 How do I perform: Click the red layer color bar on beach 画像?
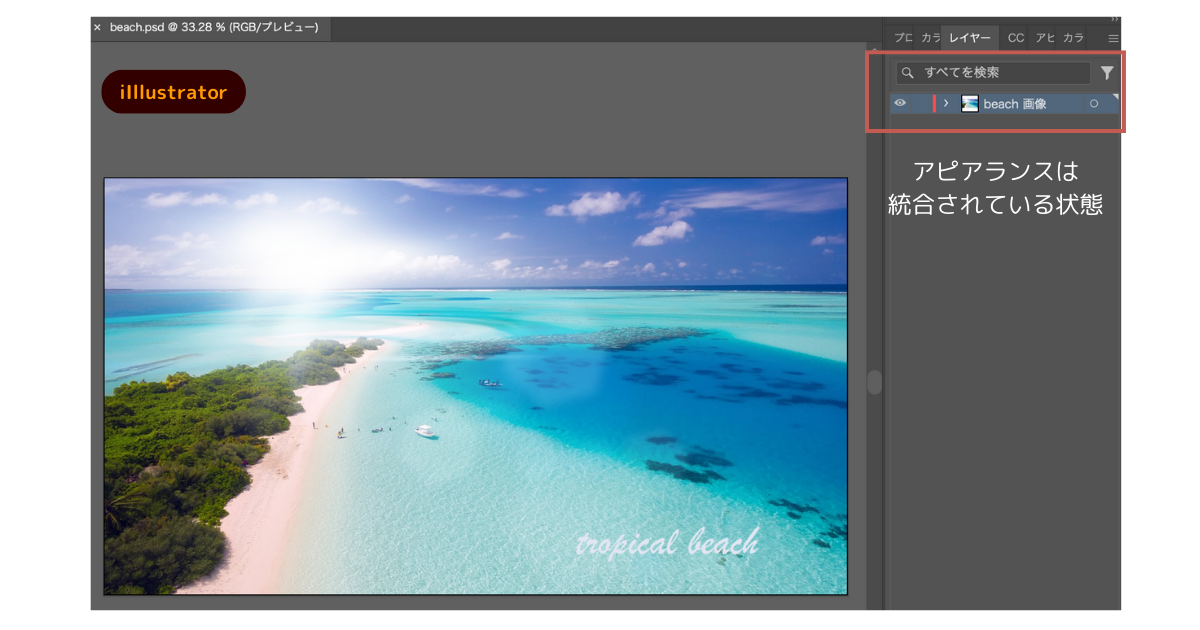tap(935, 102)
